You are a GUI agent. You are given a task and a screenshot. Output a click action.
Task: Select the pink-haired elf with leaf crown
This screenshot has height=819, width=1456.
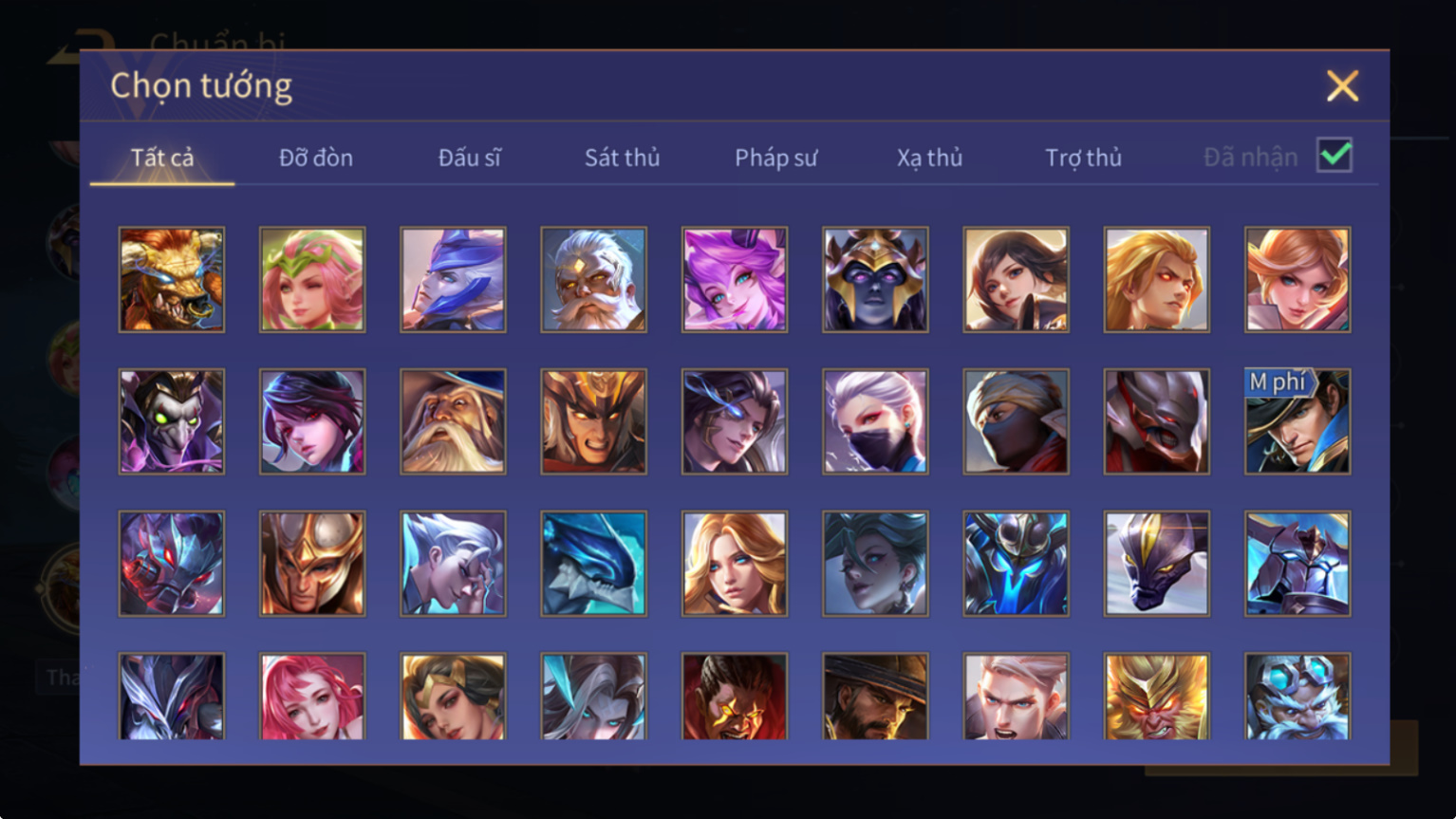(x=312, y=280)
